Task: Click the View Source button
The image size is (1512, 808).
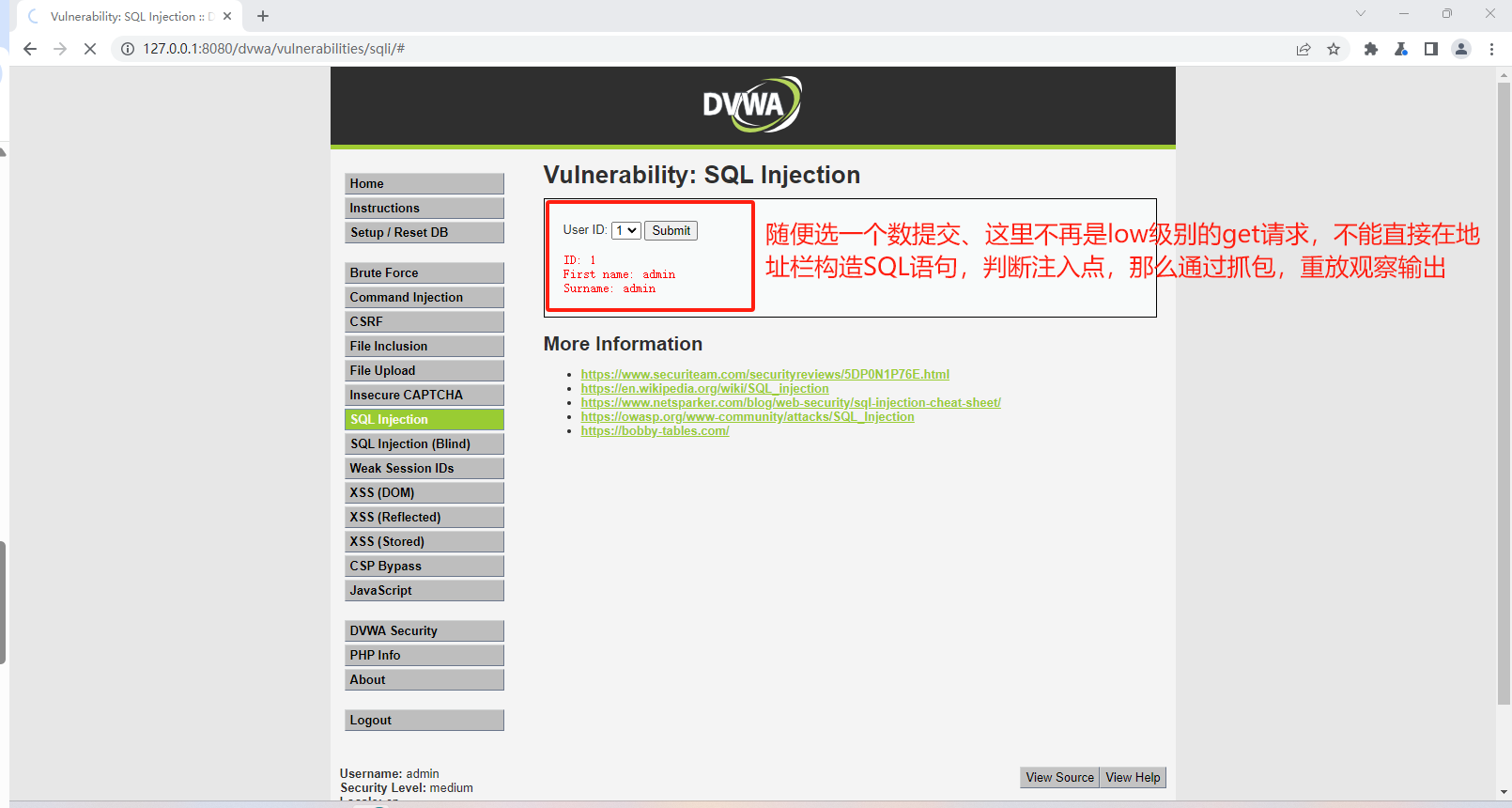Action: pyautogui.click(x=1059, y=777)
